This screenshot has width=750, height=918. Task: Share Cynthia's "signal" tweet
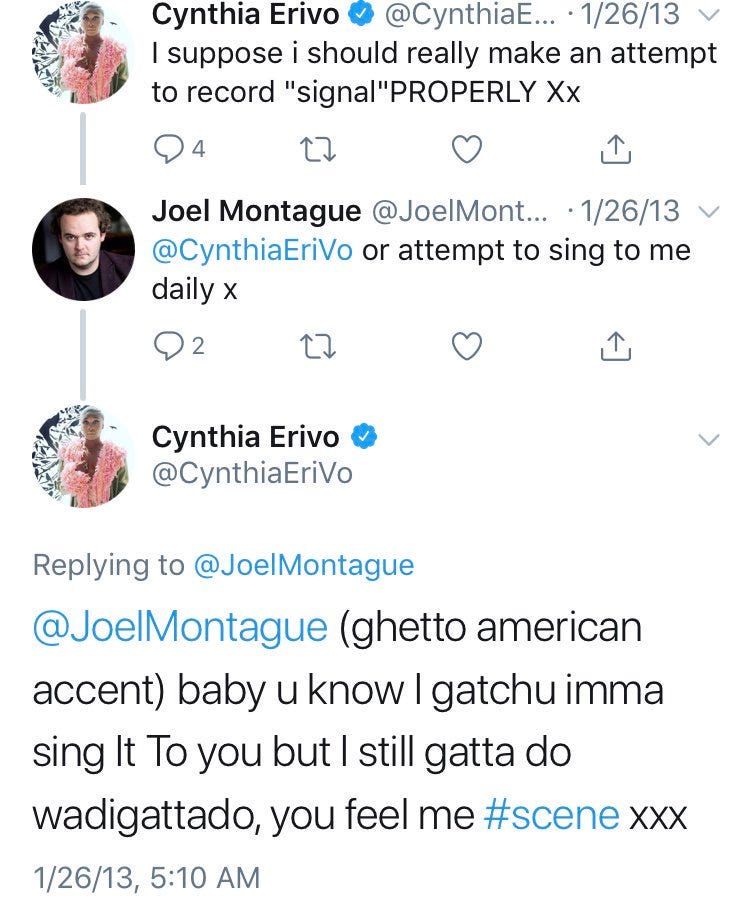614,150
